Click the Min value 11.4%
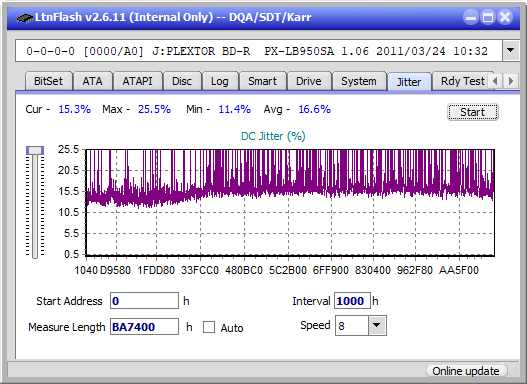The image size is (527, 384). (235, 109)
